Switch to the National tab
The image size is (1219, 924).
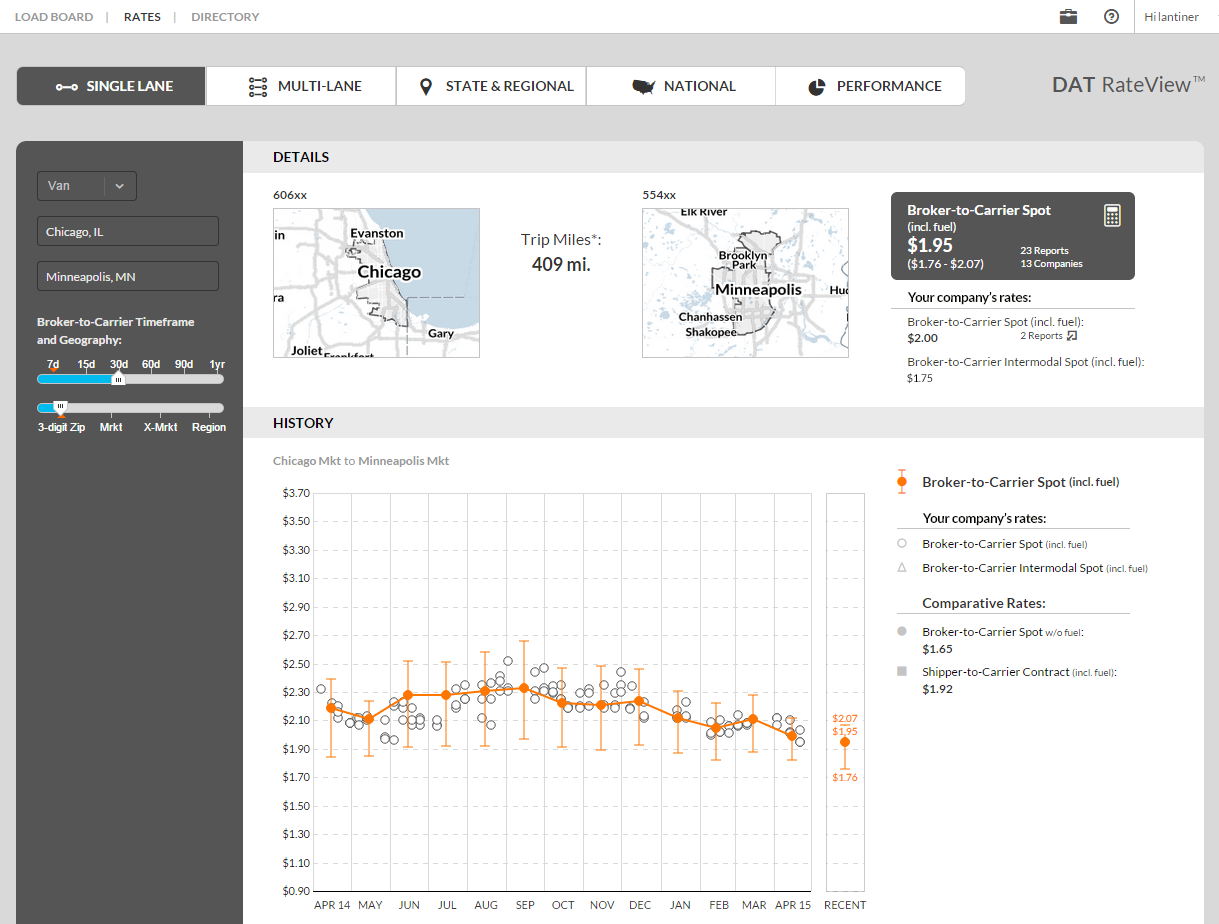(681, 86)
